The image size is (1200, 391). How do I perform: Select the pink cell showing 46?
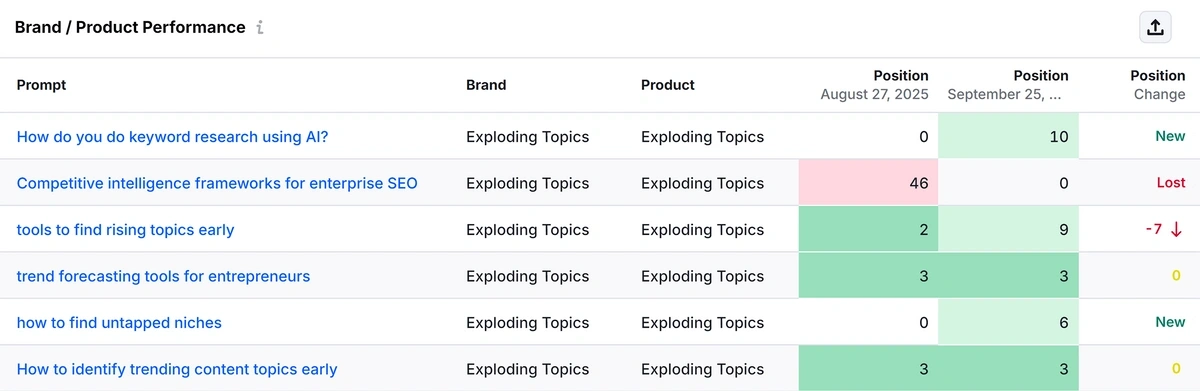pos(868,183)
